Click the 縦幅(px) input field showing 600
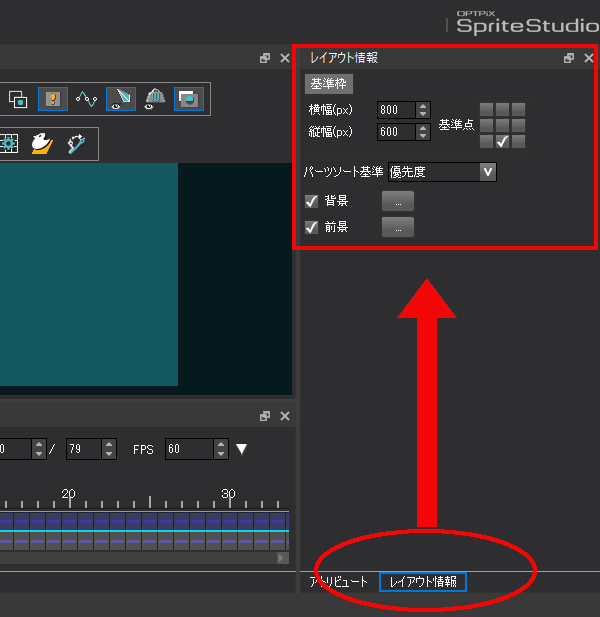Image resolution: width=600 pixels, height=617 pixels. (x=396, y=132)
